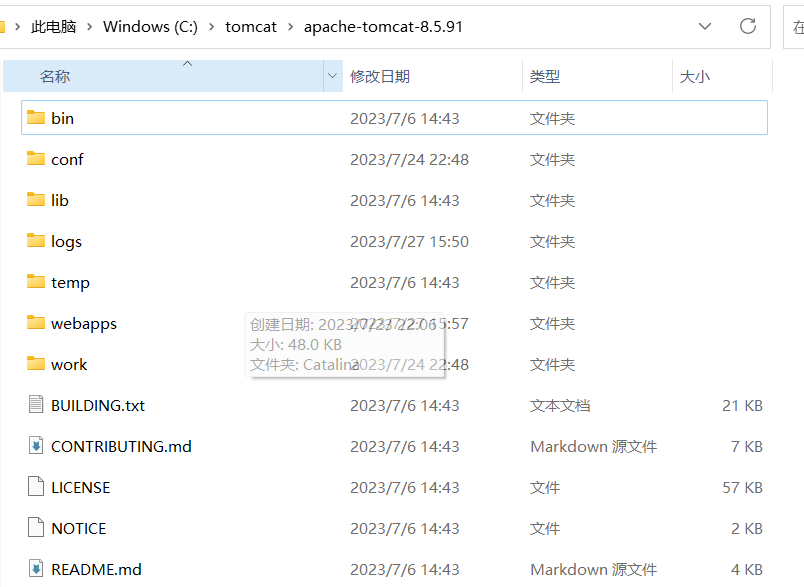Screen dimensions: 804x587
Task: Click the 文件 type in NOTICE row
Action: click(545, 529)
